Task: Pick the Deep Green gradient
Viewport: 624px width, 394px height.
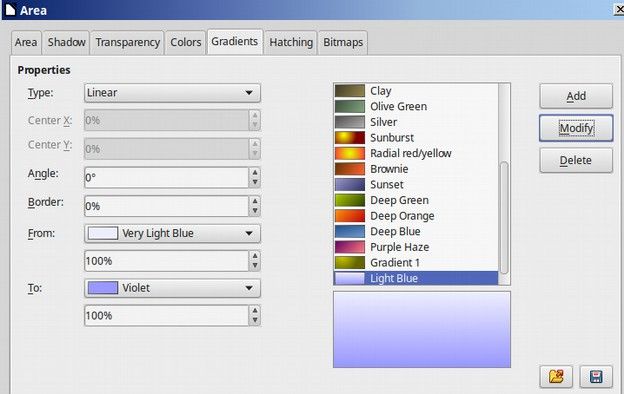Action: pyautogui.click(x=416, y=200)
